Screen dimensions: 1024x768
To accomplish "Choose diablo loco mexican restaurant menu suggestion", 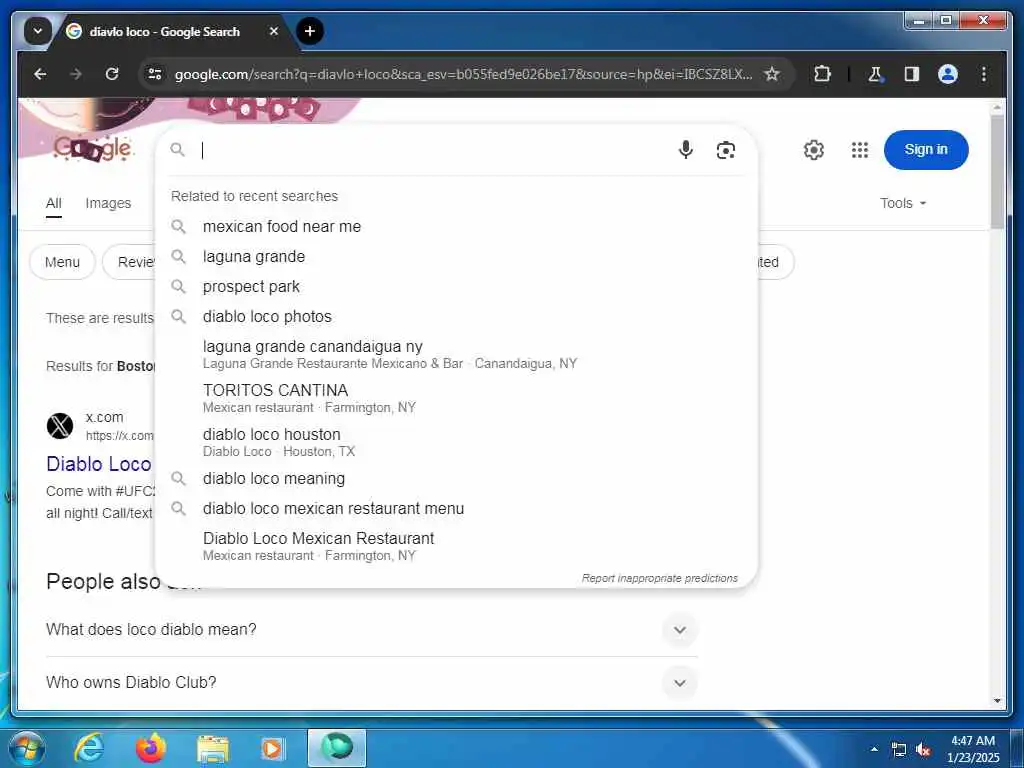I will point(456,509).
